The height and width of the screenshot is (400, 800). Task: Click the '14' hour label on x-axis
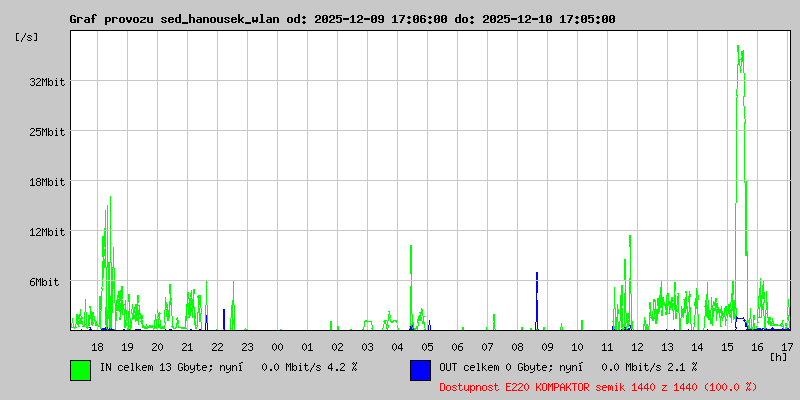pos(697,347)
